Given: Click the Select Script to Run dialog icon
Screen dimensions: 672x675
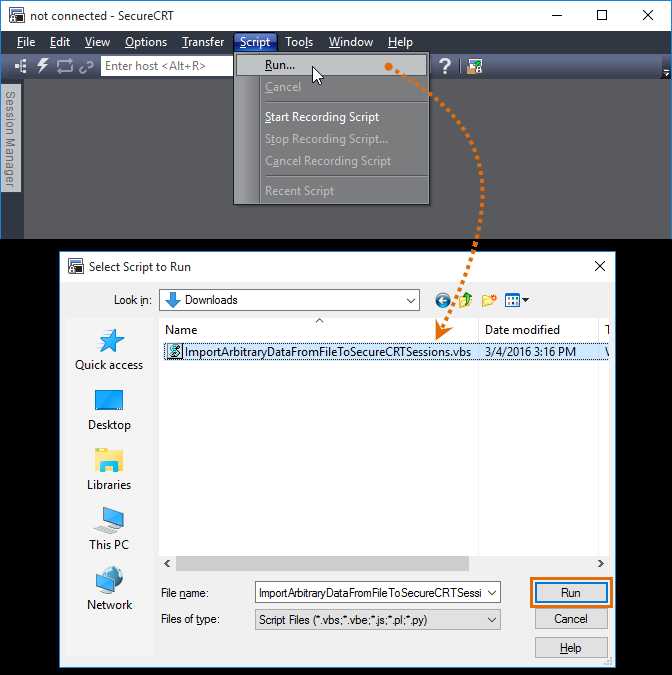Looking at the screenshot, I should point(76,266).
